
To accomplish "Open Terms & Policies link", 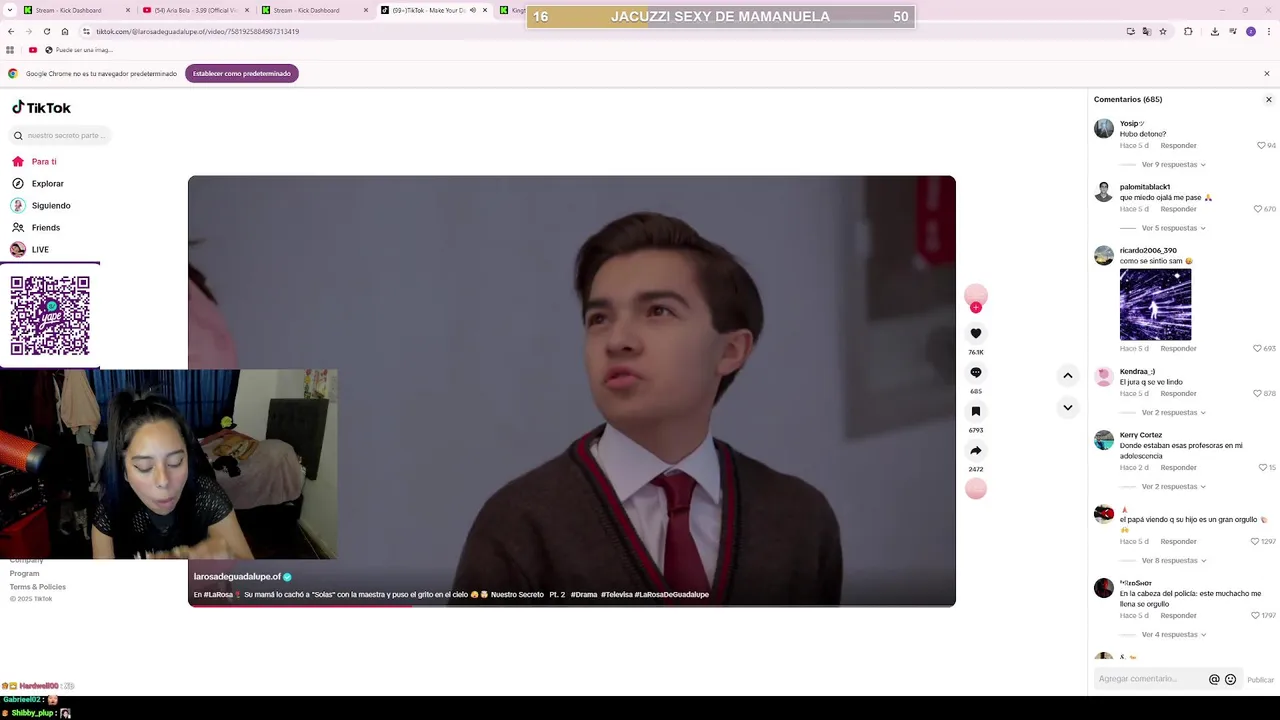I will [38, 587].
